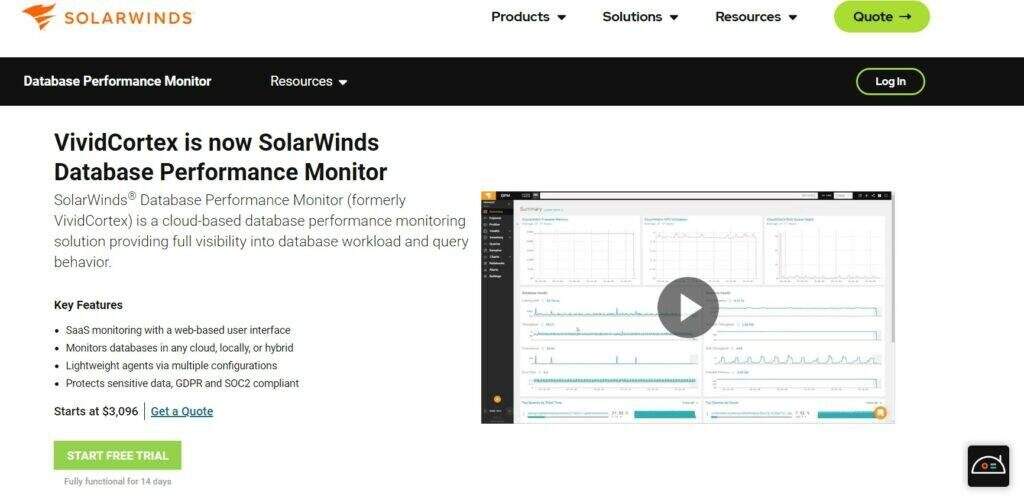Open the Products menu

[x=528, y=17]
